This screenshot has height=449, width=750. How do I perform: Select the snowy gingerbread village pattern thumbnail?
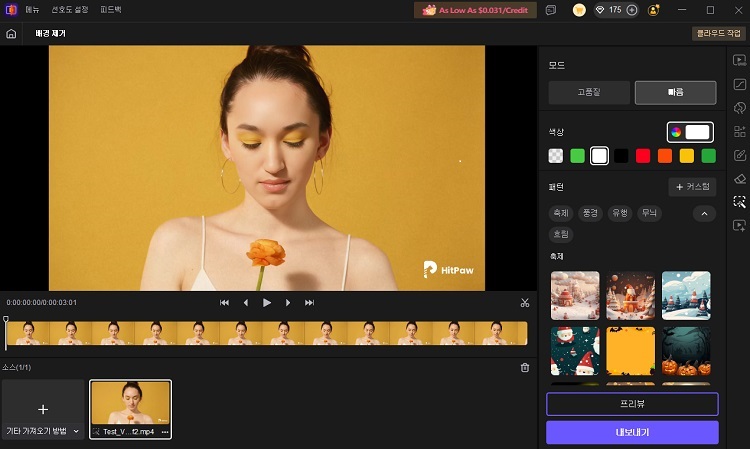tap(575, 296)
